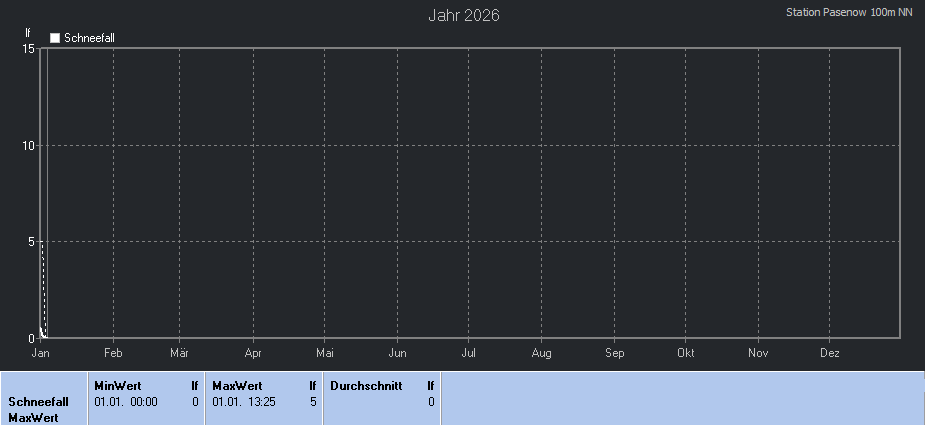
Task: Click the Feb label on the x-axis
Action: pos(113,353)
